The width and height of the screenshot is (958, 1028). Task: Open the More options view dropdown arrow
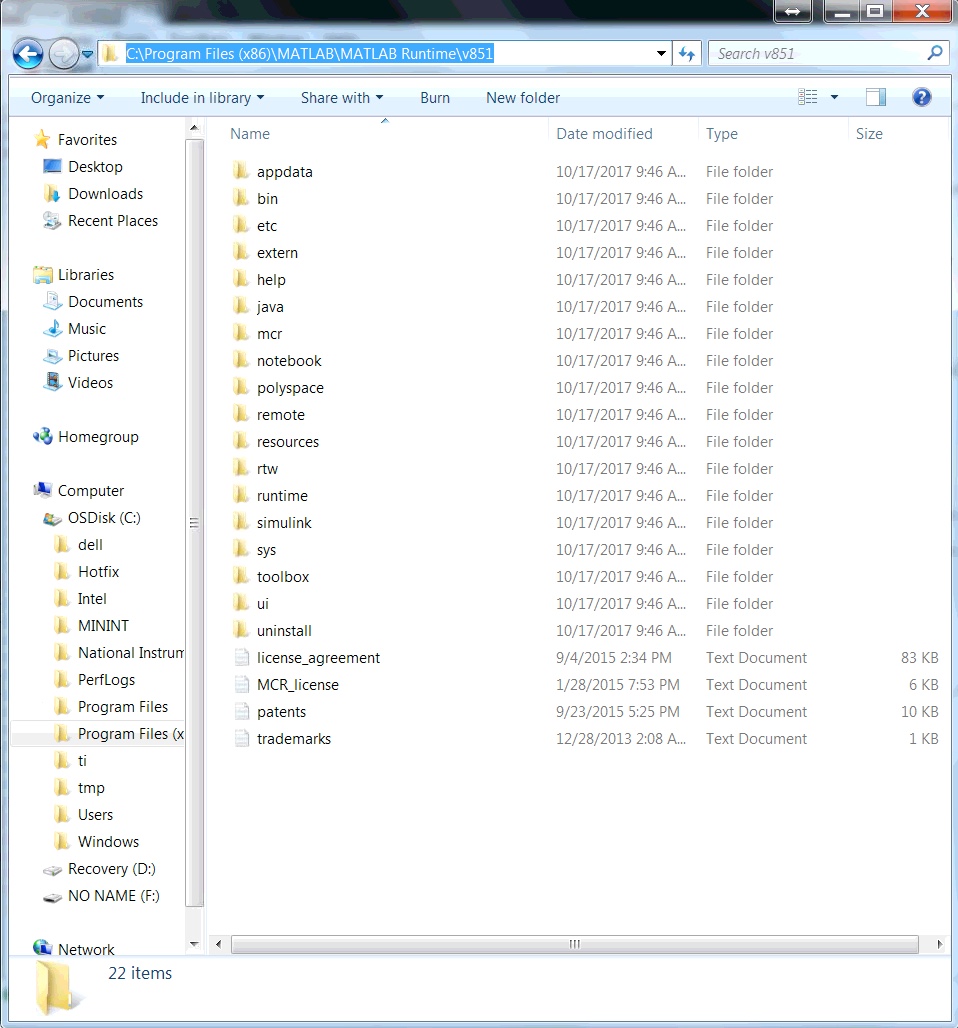coord(834,97)
